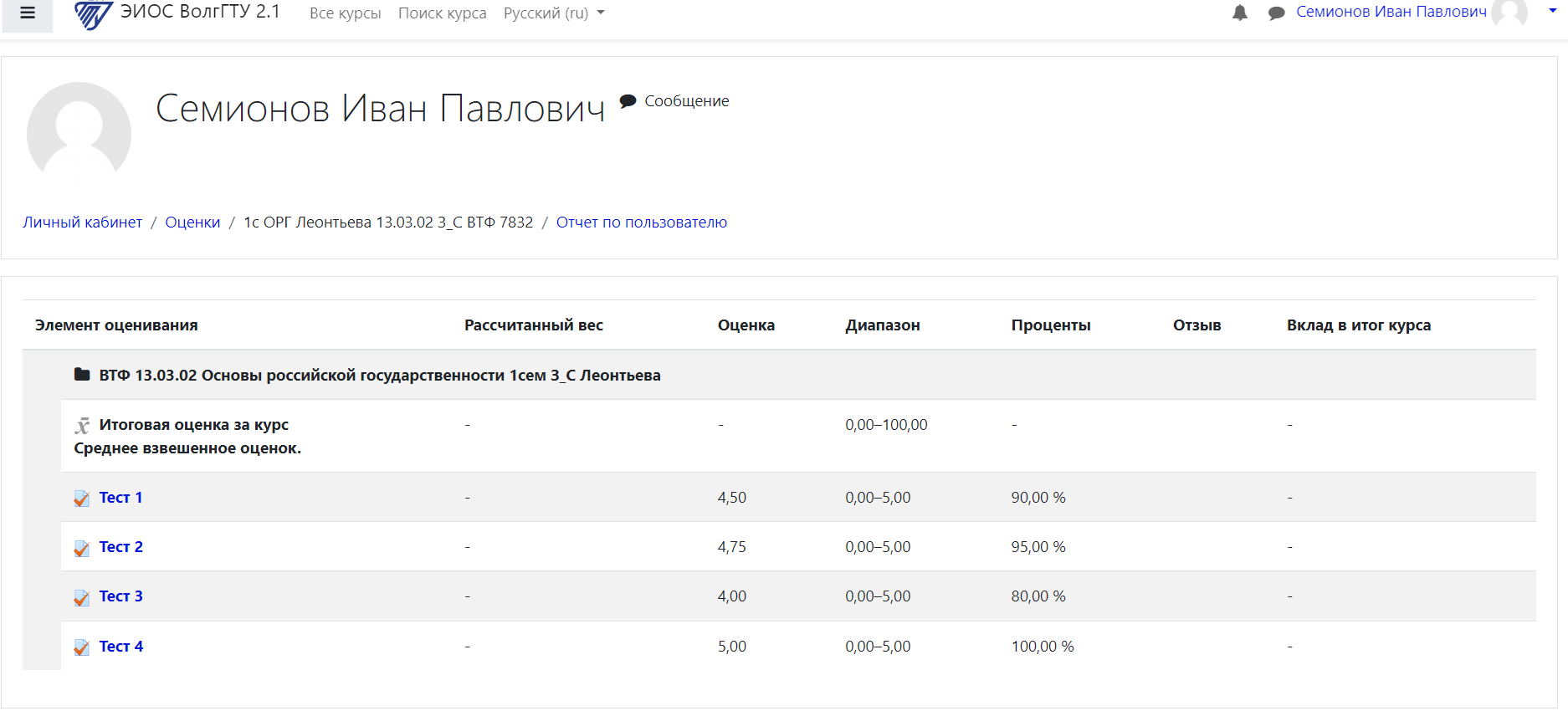Open the hamburger side menu

point(28,13)
